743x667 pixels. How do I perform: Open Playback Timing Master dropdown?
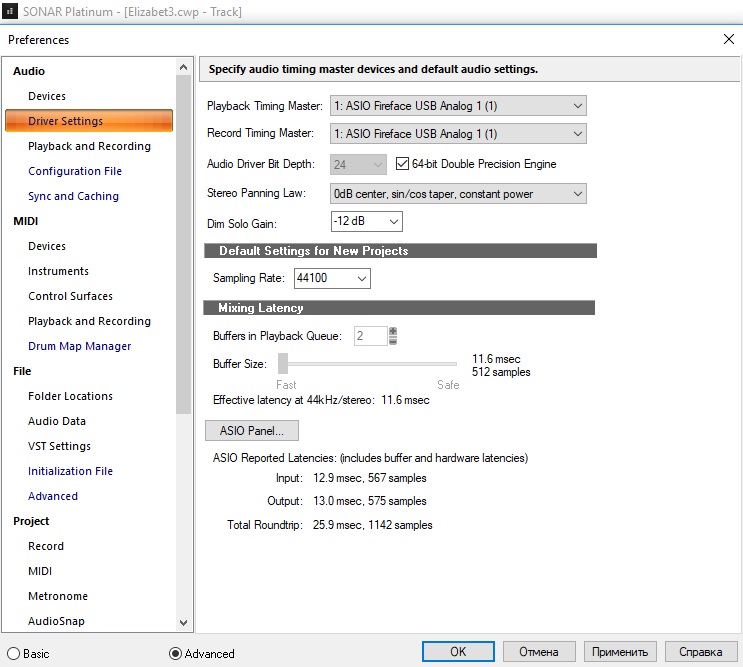458,106
